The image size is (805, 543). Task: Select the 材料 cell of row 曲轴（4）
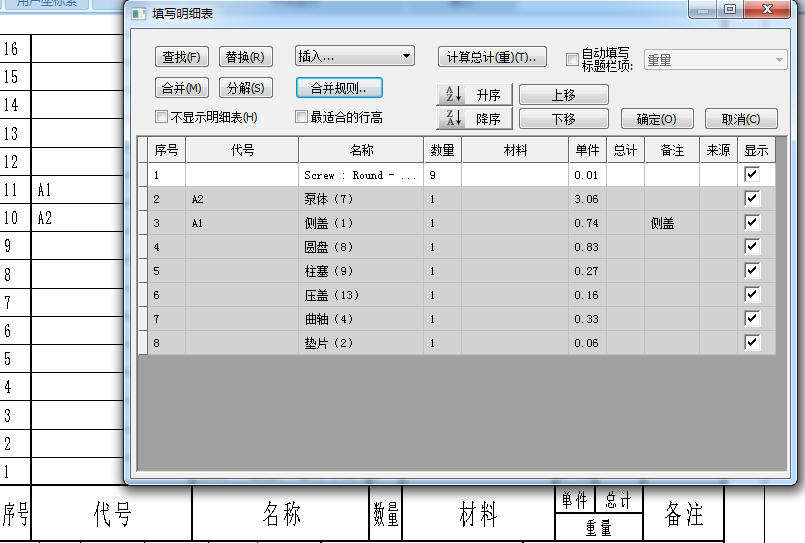coord(515,319)
